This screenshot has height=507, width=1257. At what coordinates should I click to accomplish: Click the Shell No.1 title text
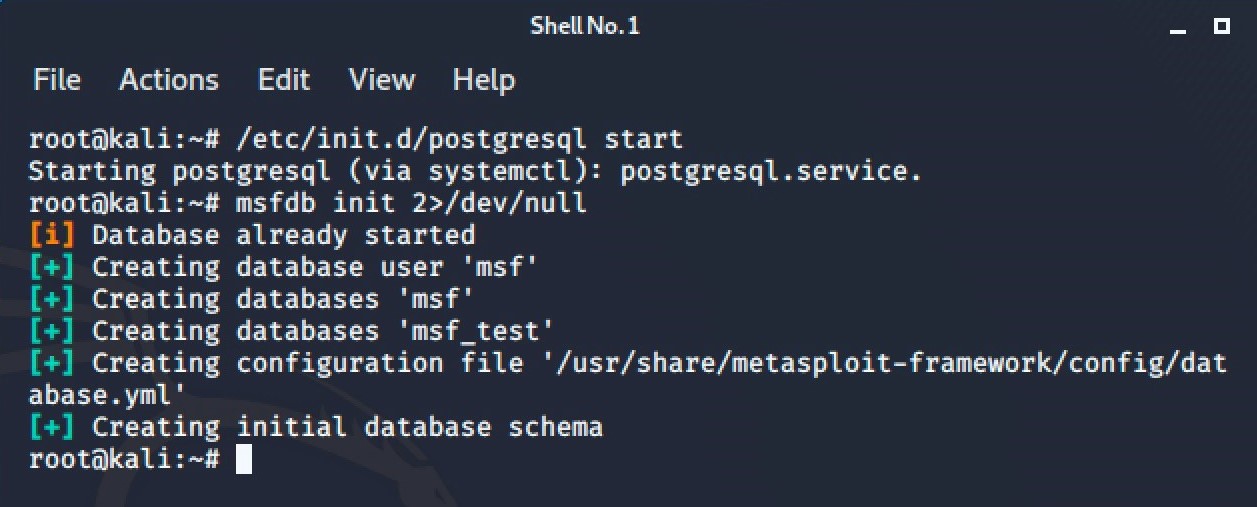click(x=584, y=26)
